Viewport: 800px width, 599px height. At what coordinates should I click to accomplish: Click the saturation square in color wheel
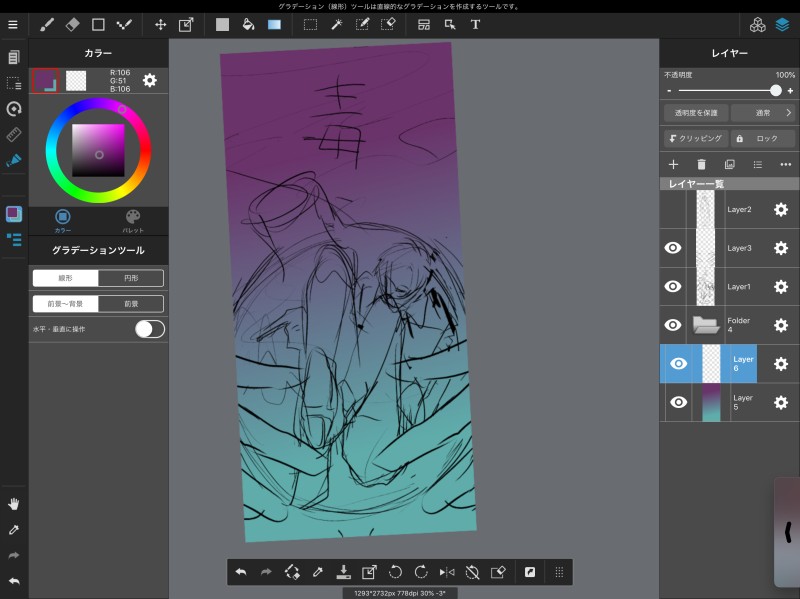tap(98, 150)
